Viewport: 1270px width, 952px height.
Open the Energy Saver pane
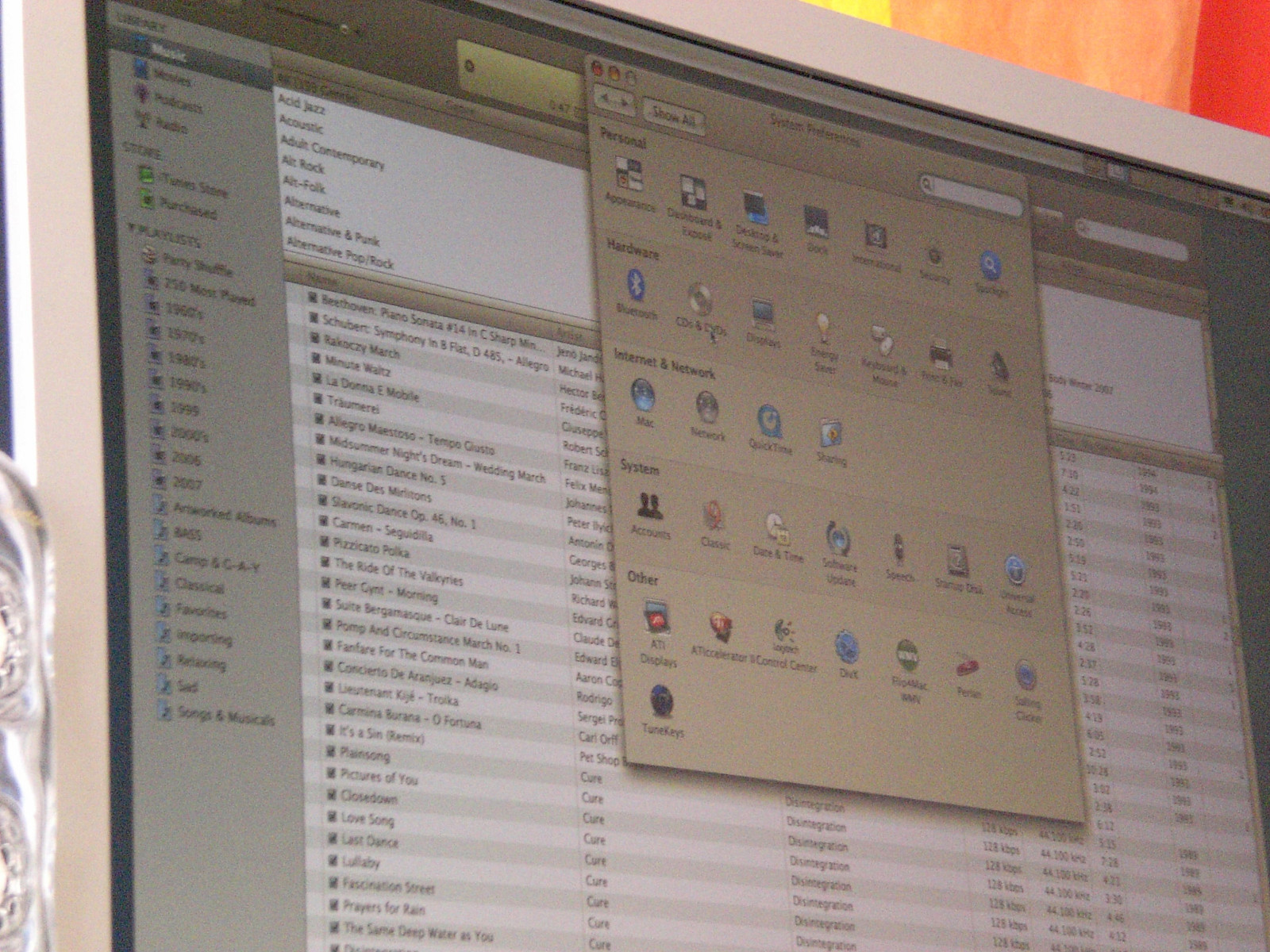(x=824, y=328)
